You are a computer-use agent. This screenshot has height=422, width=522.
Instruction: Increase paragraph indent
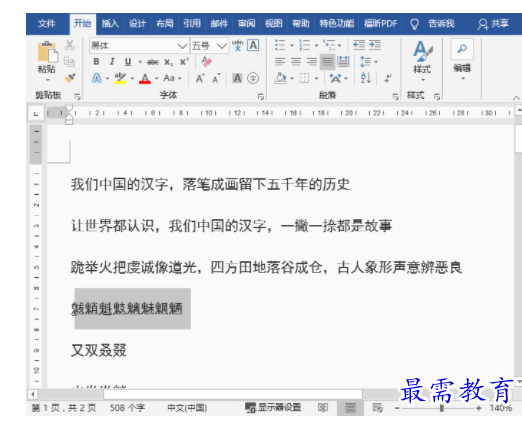(x=375, y=45)
